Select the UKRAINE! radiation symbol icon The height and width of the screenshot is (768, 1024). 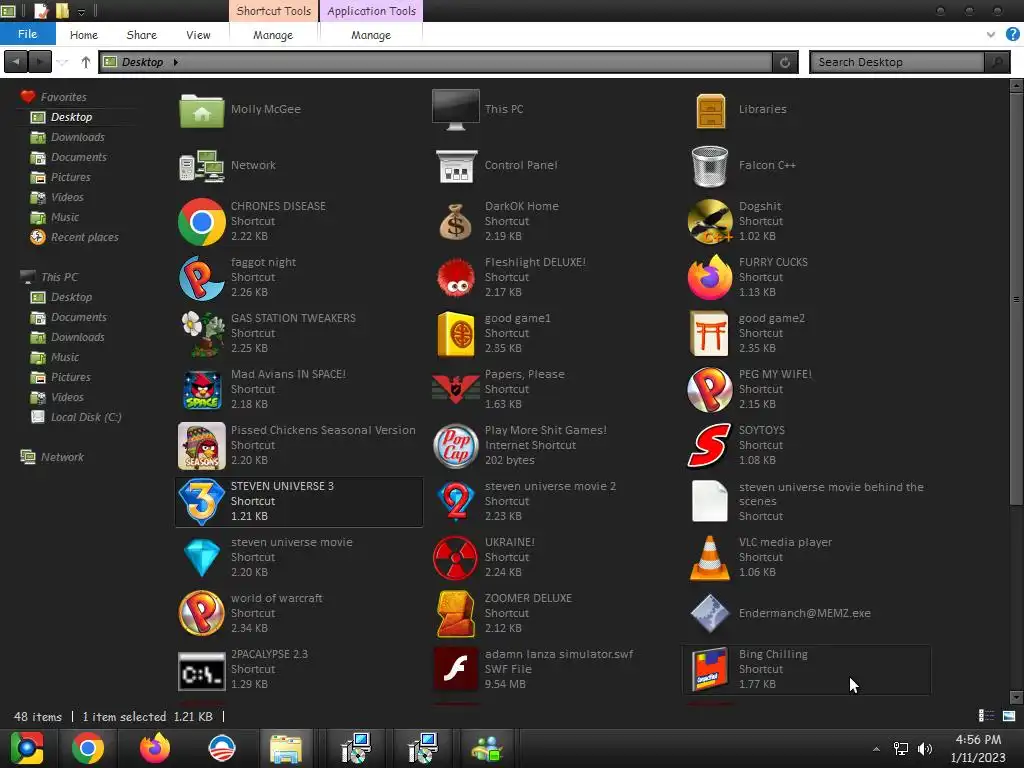pos(456,558)
